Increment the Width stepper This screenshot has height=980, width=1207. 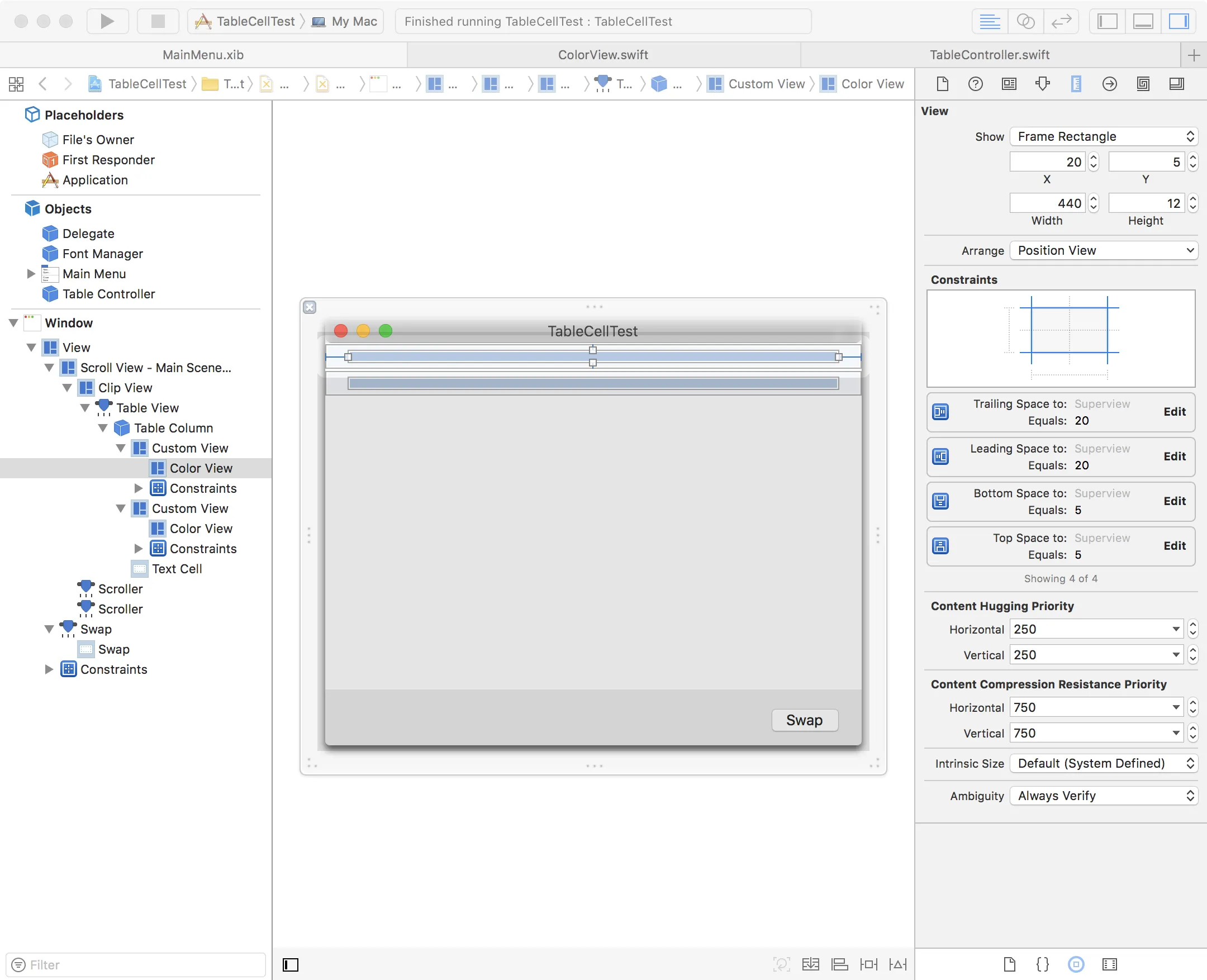point(1094,199)
